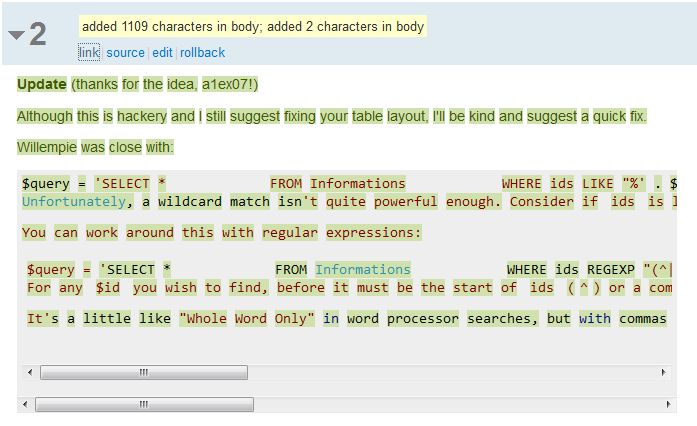Click 'Willempie' in the paragraph
697x426 pixels.
[x=47, y=147]
